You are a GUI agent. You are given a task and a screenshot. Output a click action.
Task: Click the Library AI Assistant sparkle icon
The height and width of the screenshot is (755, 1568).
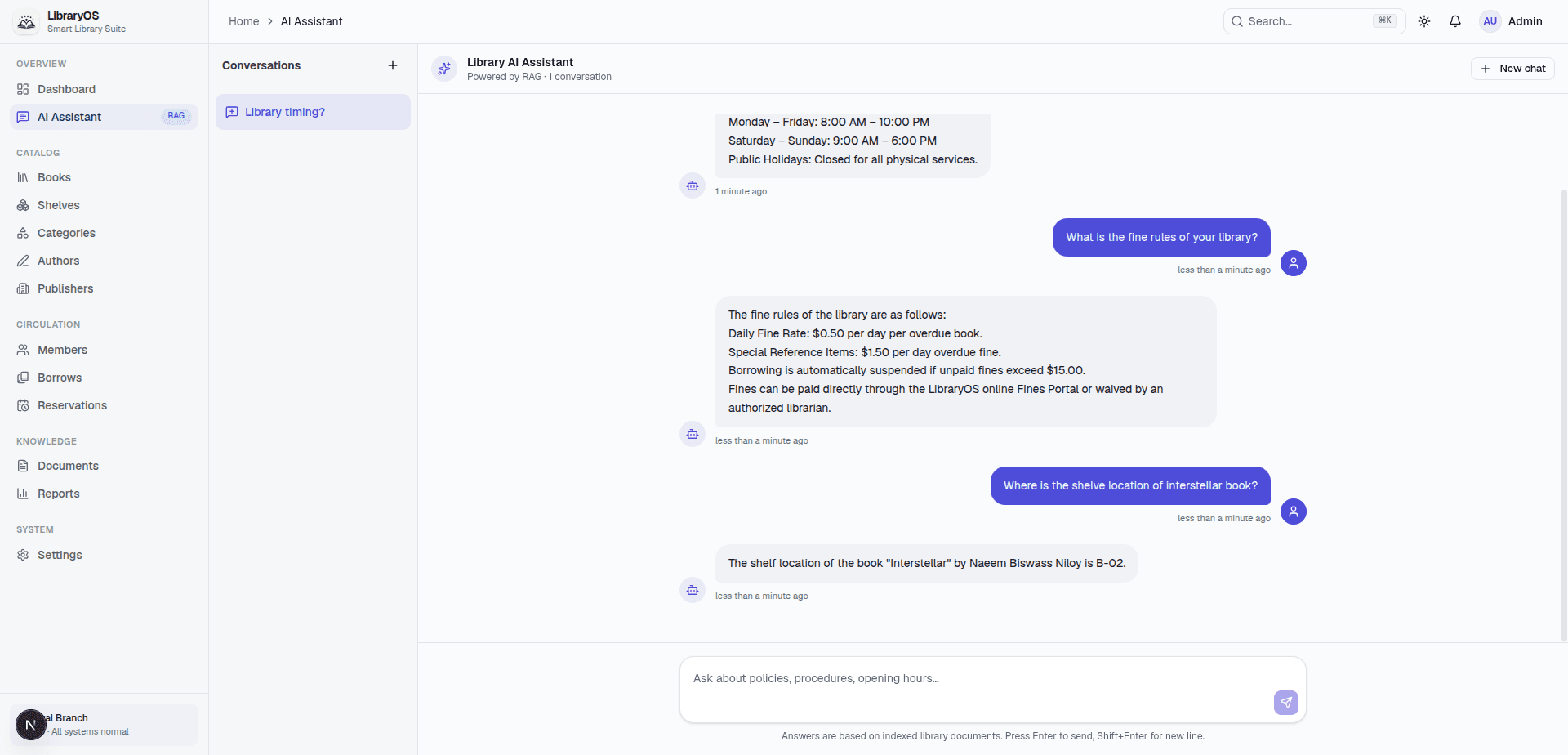[x=444, y=69]
